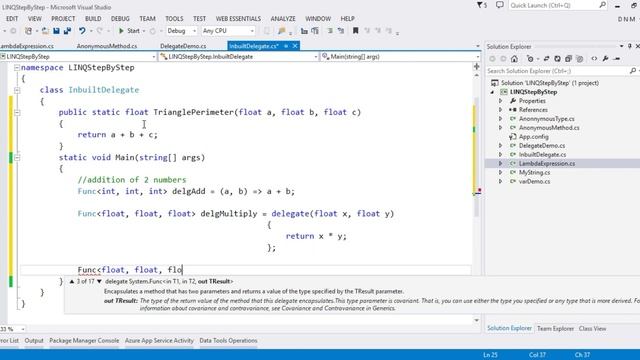
Task: Expand the Properties node in Solution Explorer
Action: [500, 100]
